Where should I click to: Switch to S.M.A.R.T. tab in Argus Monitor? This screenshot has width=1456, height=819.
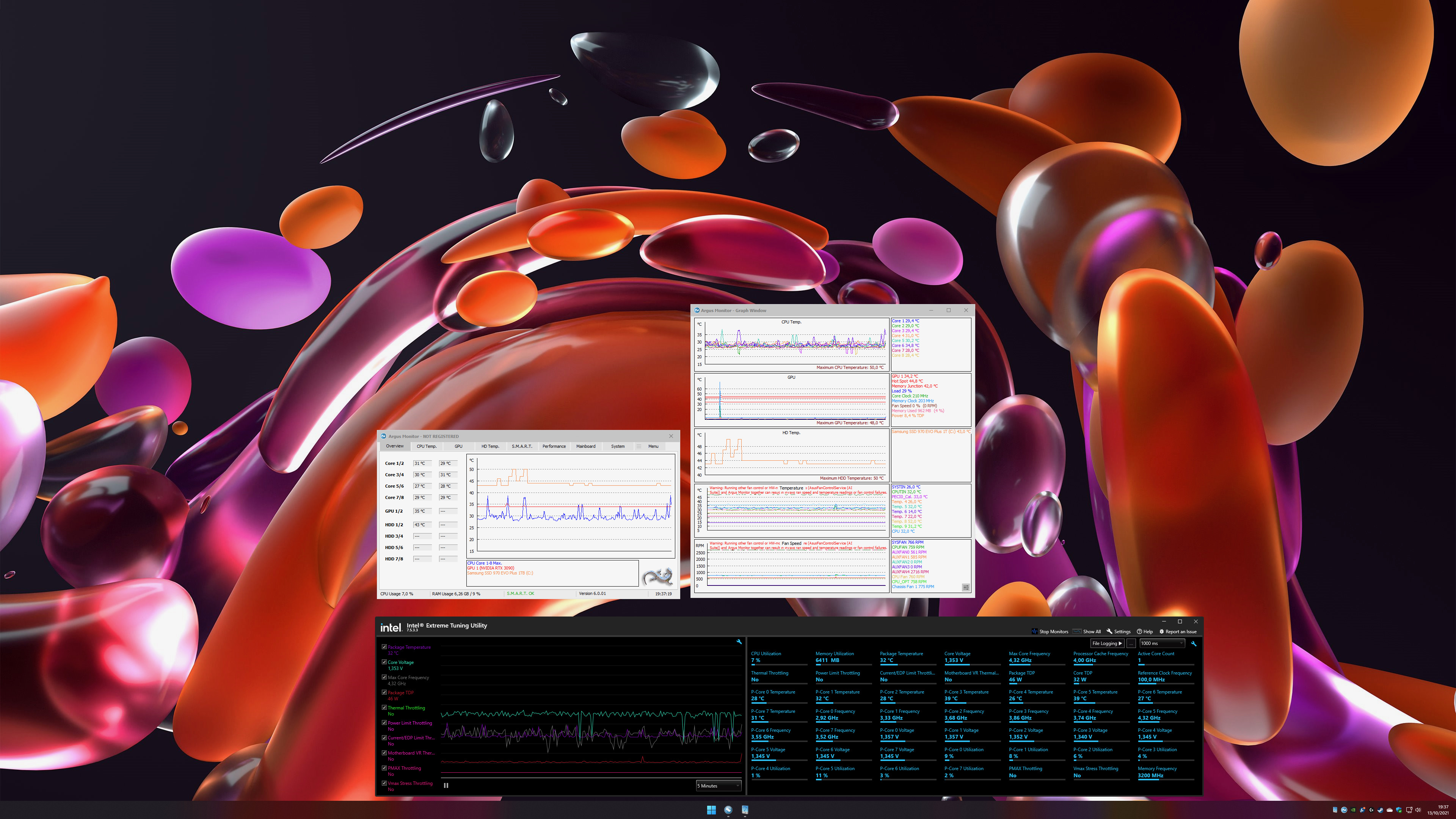coord(522,446)
